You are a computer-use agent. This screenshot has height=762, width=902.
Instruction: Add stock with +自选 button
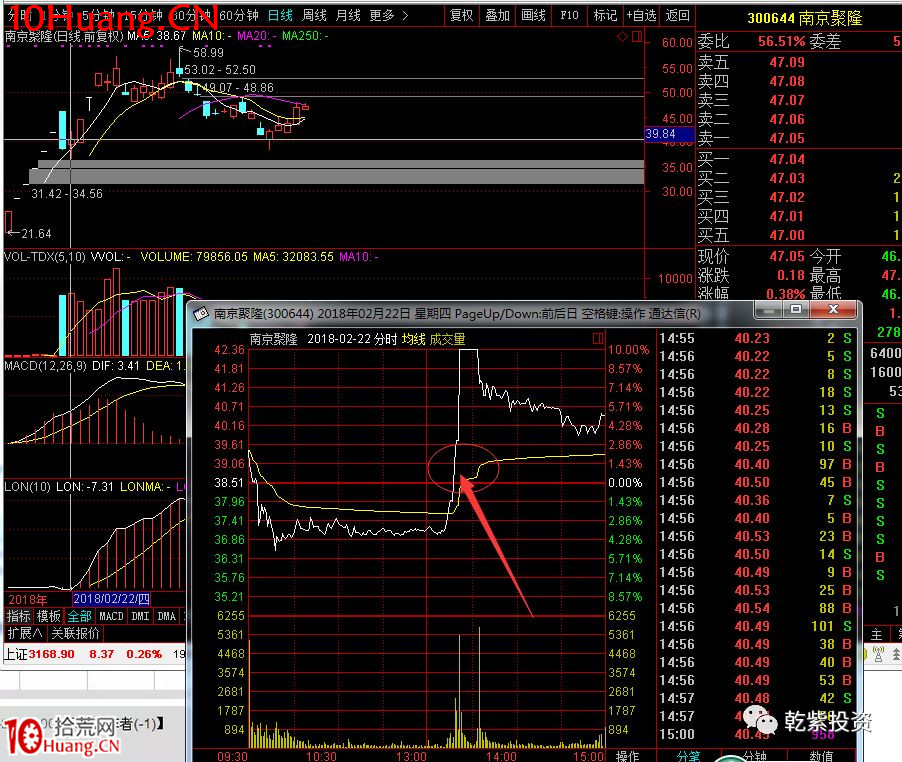click(x=641, y=16)
